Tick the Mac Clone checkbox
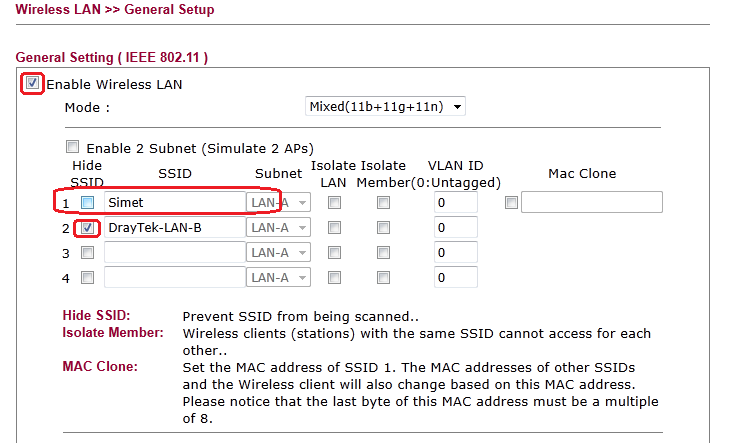Viewport: 729px width, 443px height. point(511,203)
